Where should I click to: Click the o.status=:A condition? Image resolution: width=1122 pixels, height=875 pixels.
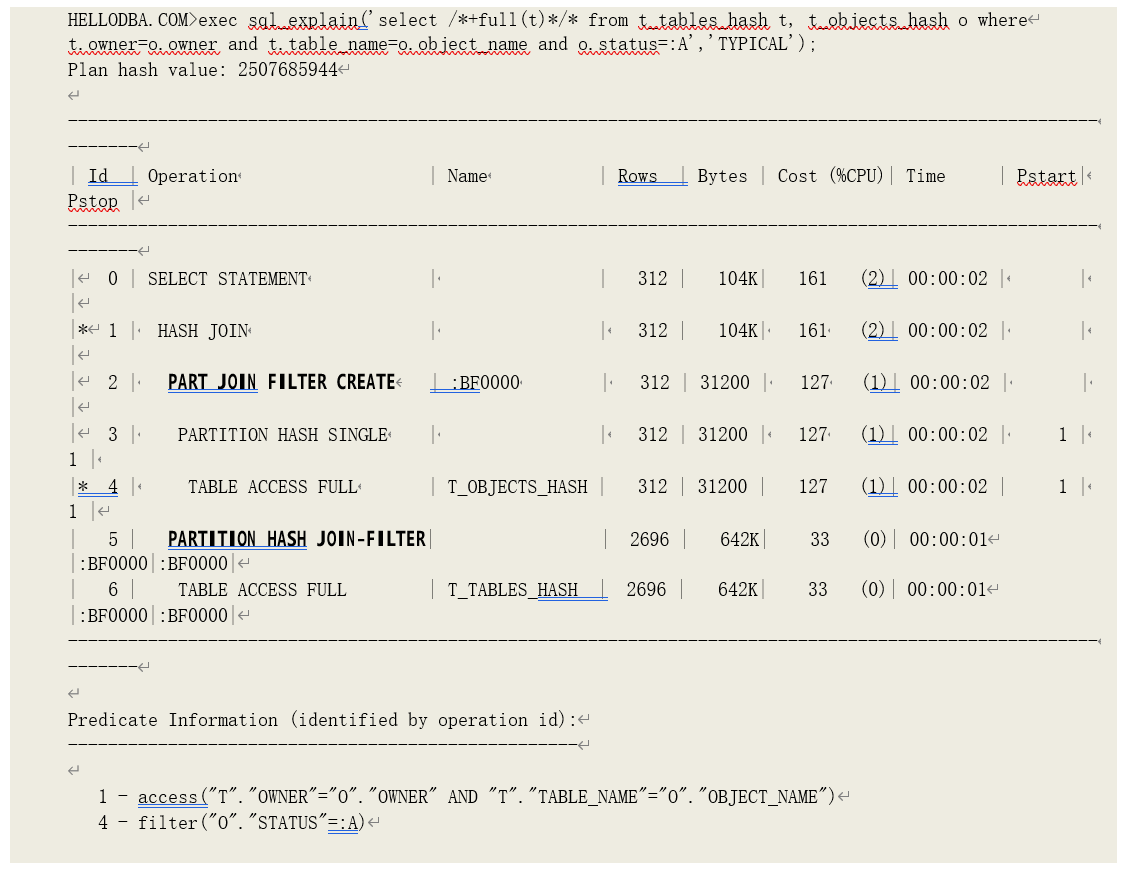coord(634,44)
